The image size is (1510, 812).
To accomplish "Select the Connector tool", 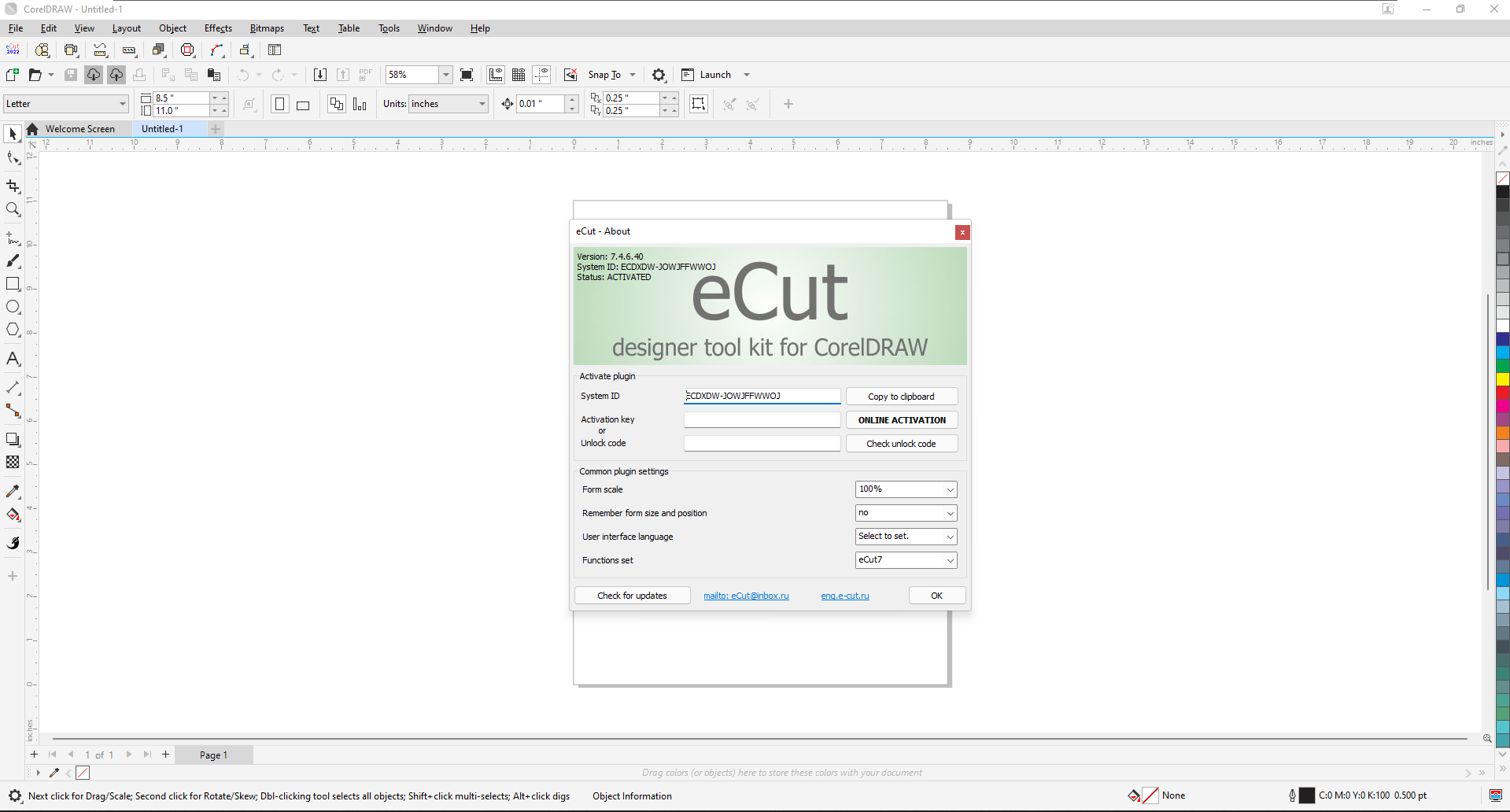I will (13, 411).
